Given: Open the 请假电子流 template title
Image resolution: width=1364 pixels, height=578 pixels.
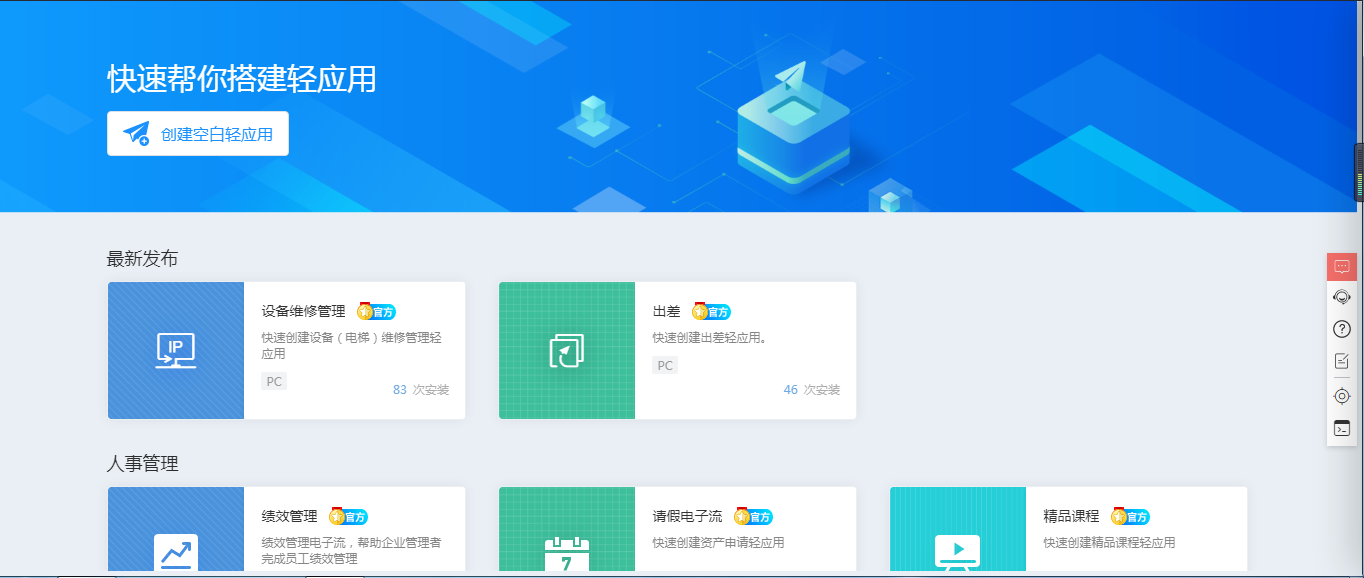Looking at the screenshot, I should tap(687, 516).
